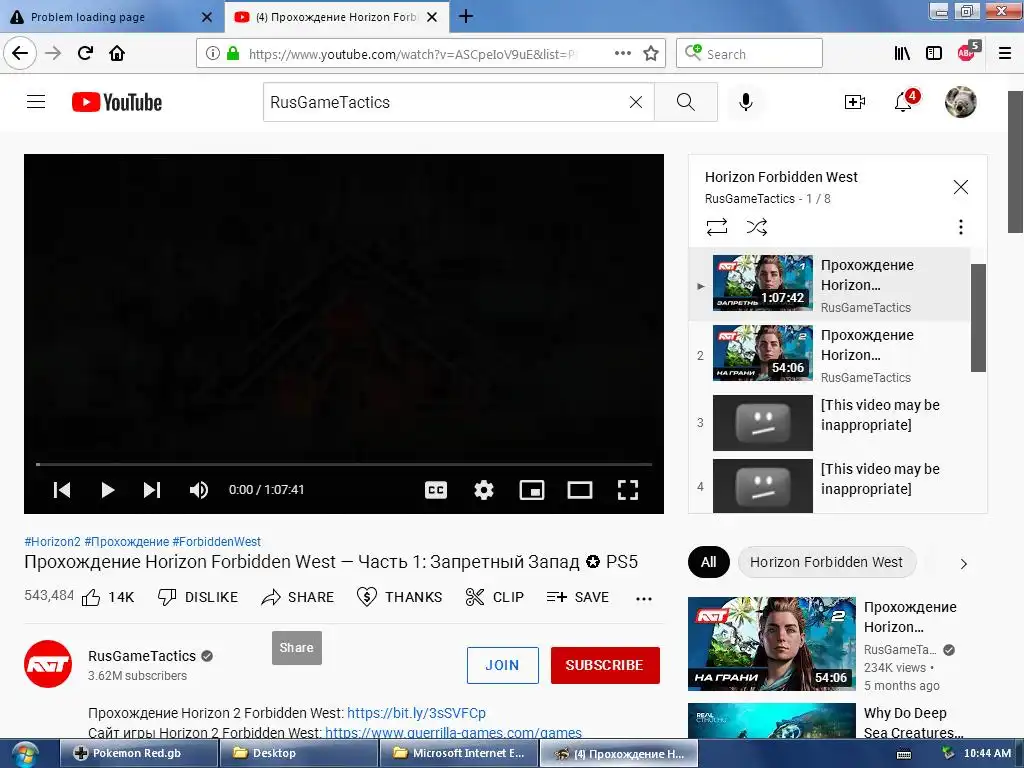The height and width of the screenshot is (768, 1024).
Task: Clear the RusGameTactics search text
Action: pyautogui.click(x=635, y=102)
